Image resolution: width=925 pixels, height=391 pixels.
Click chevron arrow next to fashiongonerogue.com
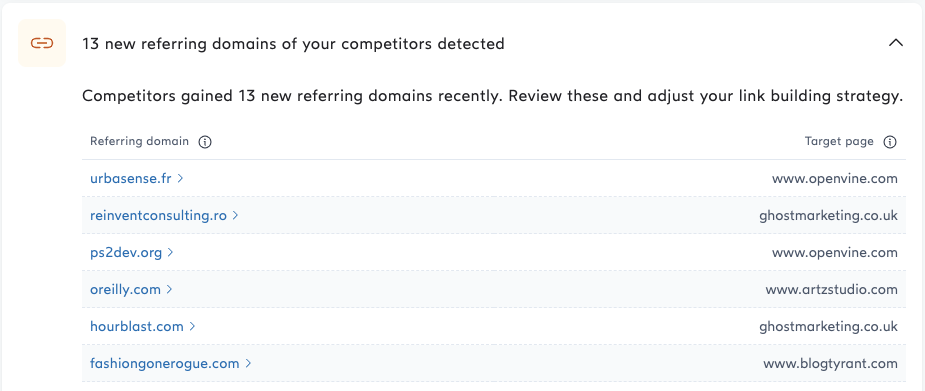248,363
